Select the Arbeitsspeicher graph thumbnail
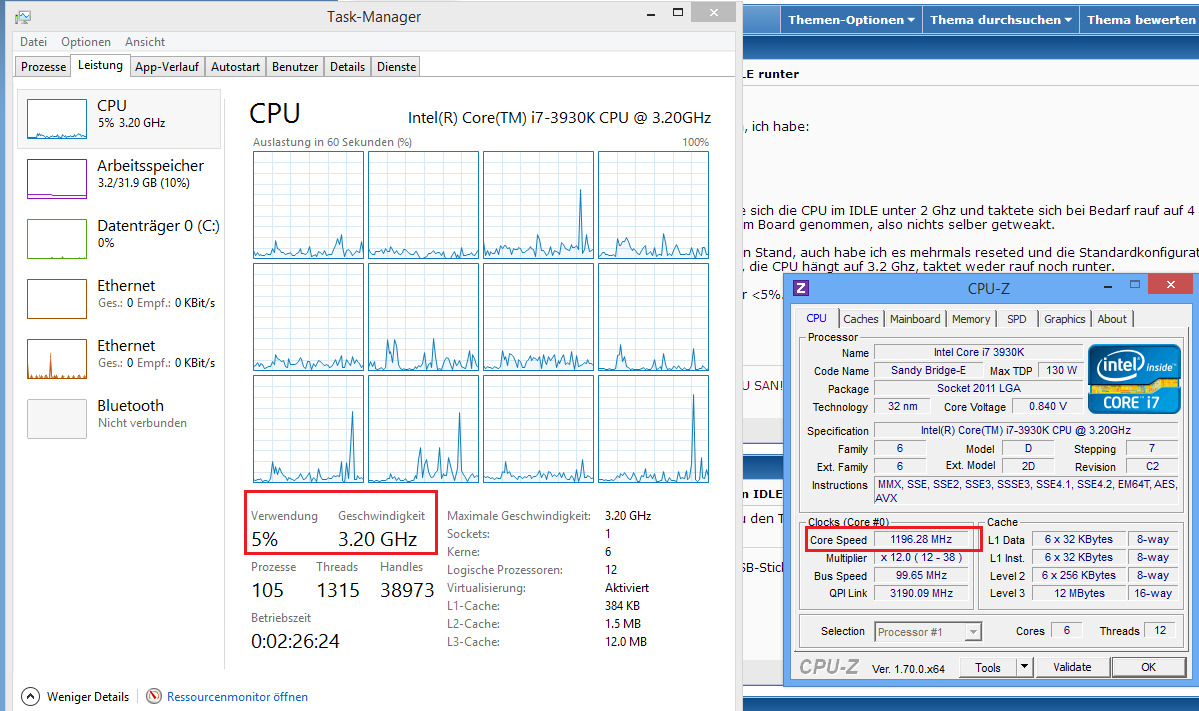The height and width of the screenshot is (711, 1199). tap(57, 179)
